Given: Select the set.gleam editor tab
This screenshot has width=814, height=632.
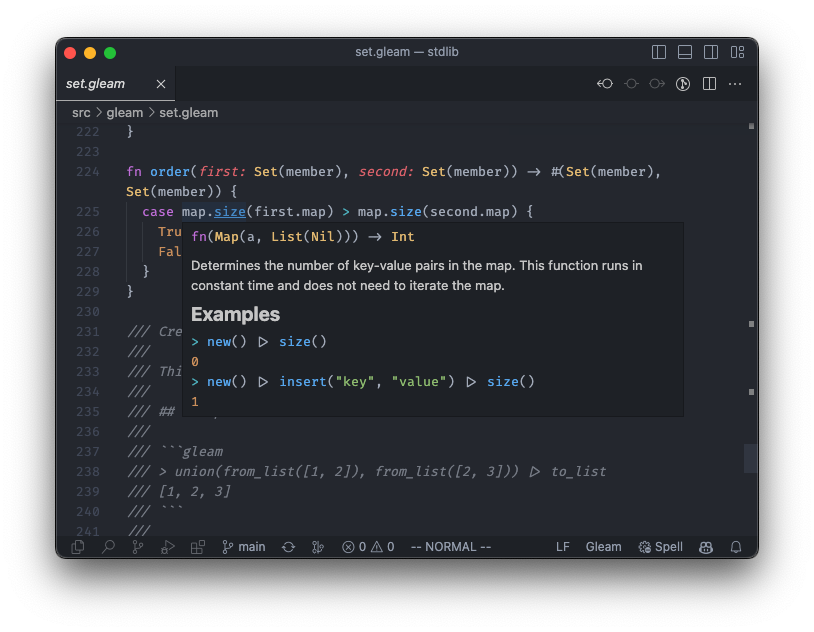Looking at the screenshot, I should (x=115, y=84).
